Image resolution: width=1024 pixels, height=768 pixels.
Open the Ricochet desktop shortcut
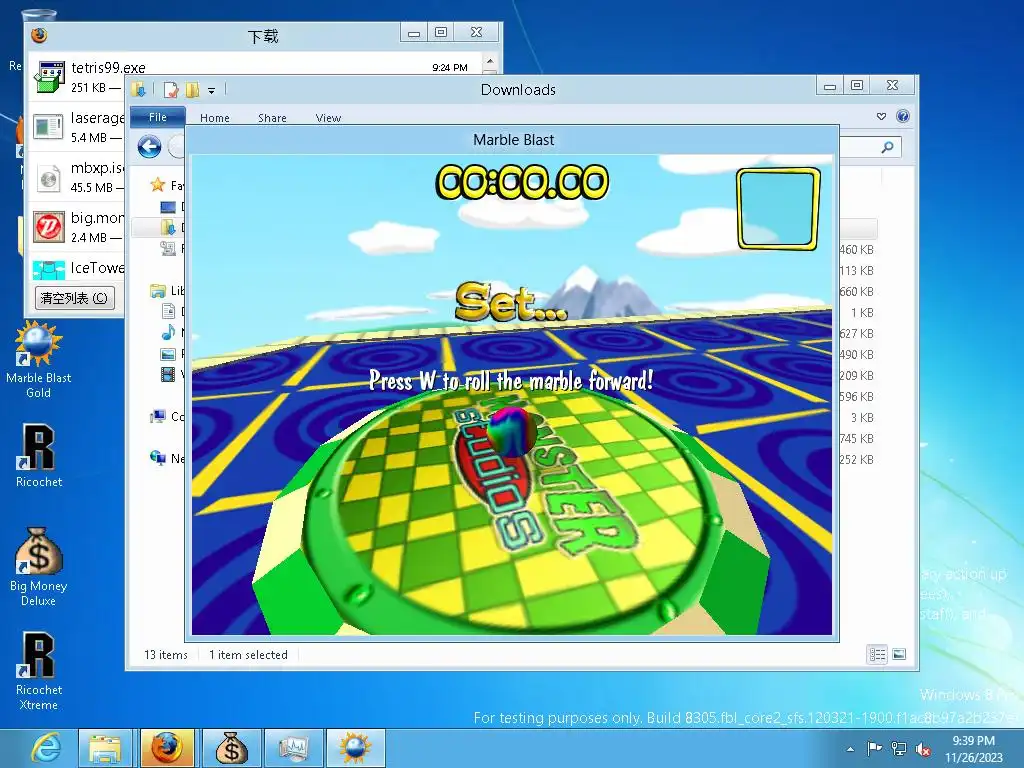[39, 456]
